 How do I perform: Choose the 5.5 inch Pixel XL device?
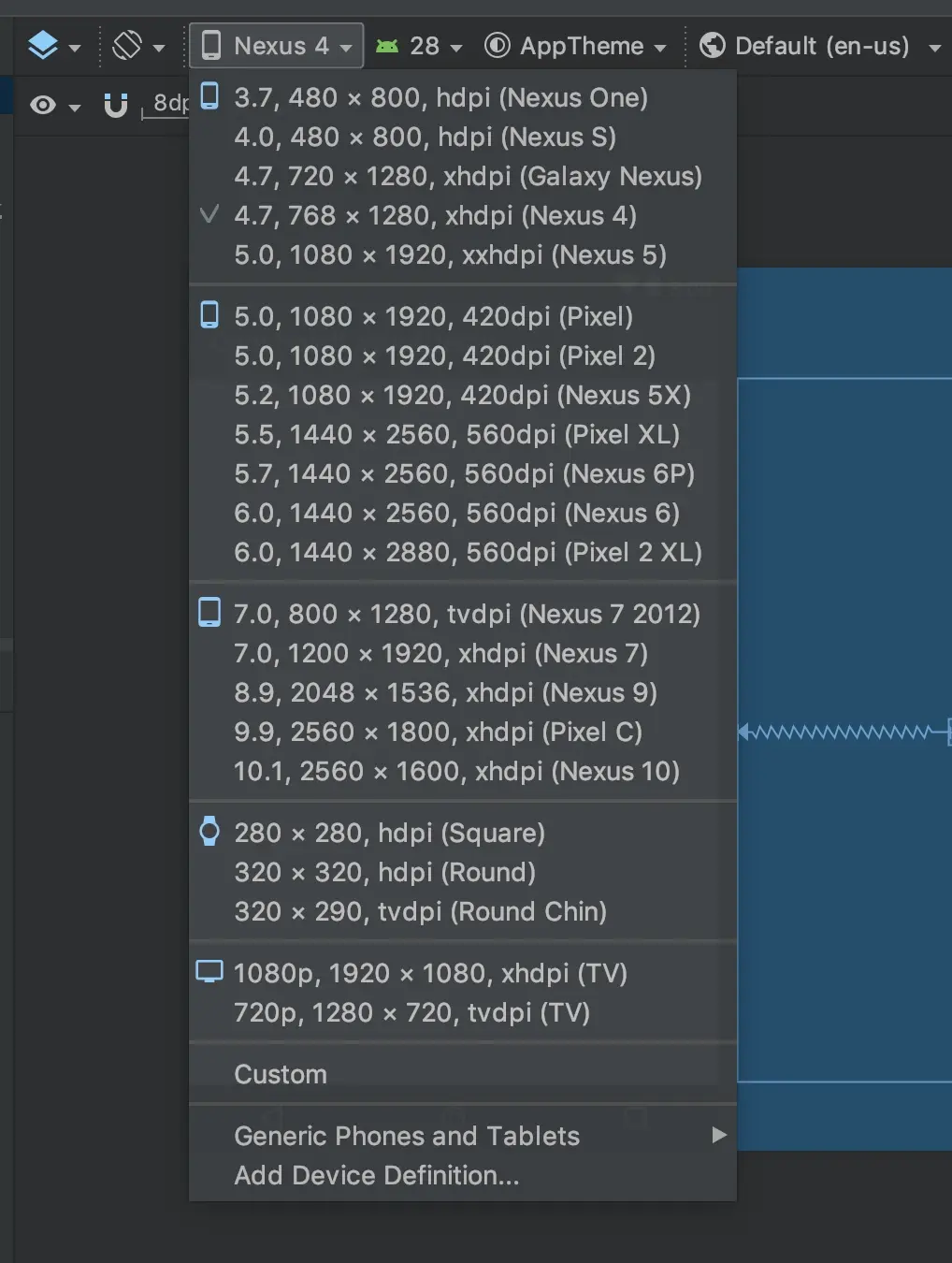(x=463, y=434)
